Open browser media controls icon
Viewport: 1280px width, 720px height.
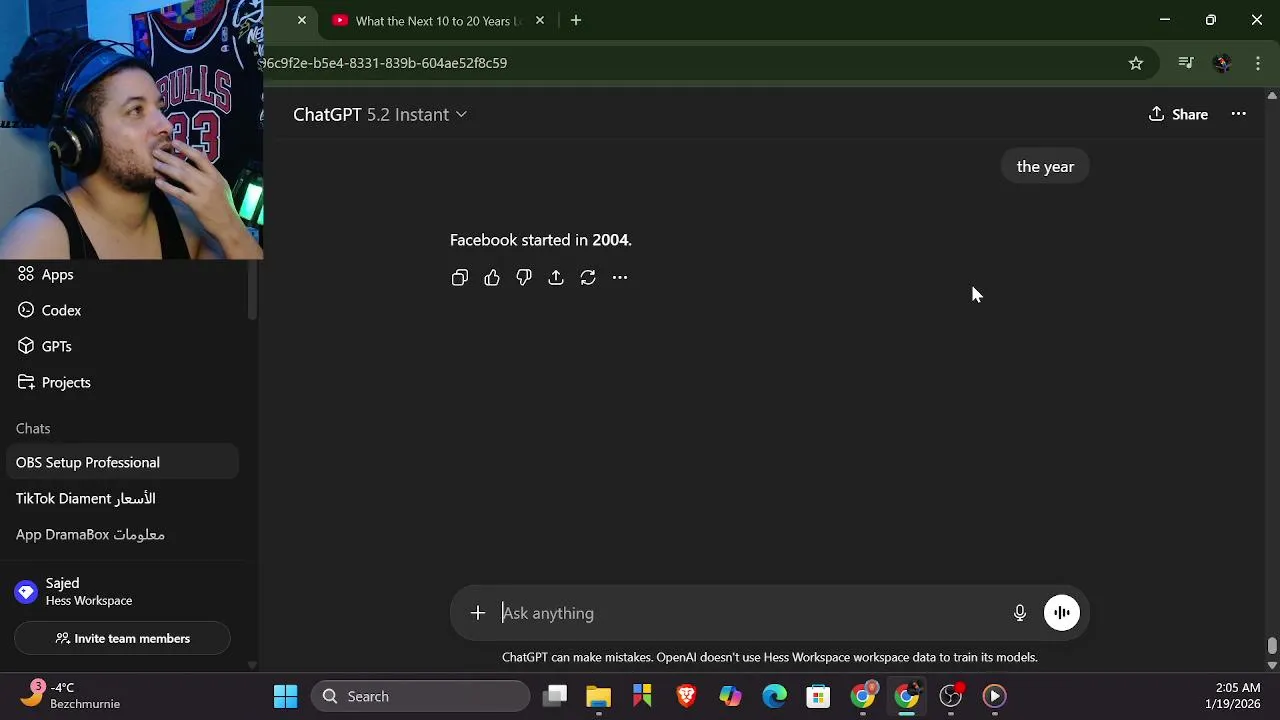(x=1186, y=63)
